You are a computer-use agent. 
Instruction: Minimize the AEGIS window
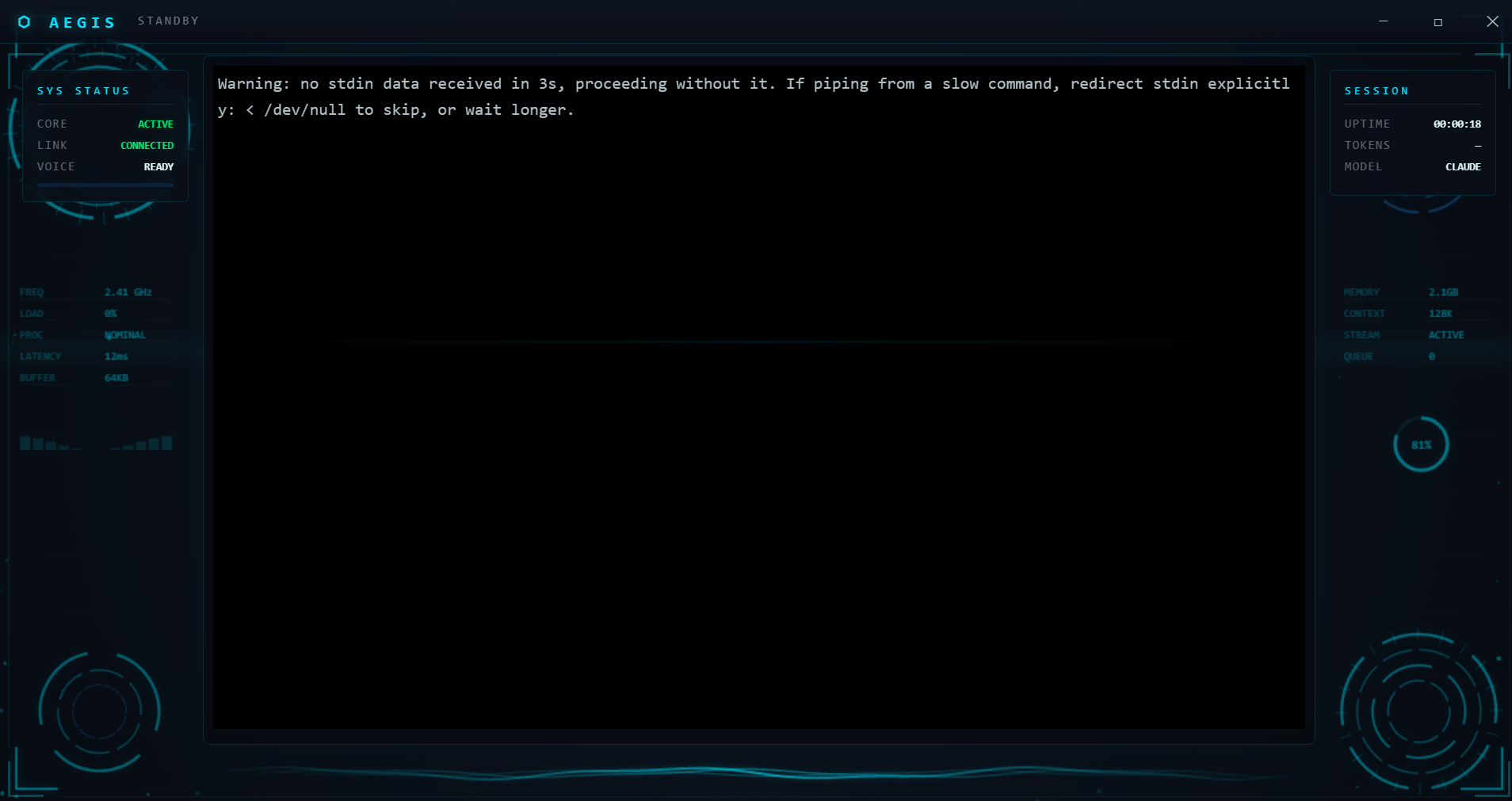click(x=1384, y=21)
